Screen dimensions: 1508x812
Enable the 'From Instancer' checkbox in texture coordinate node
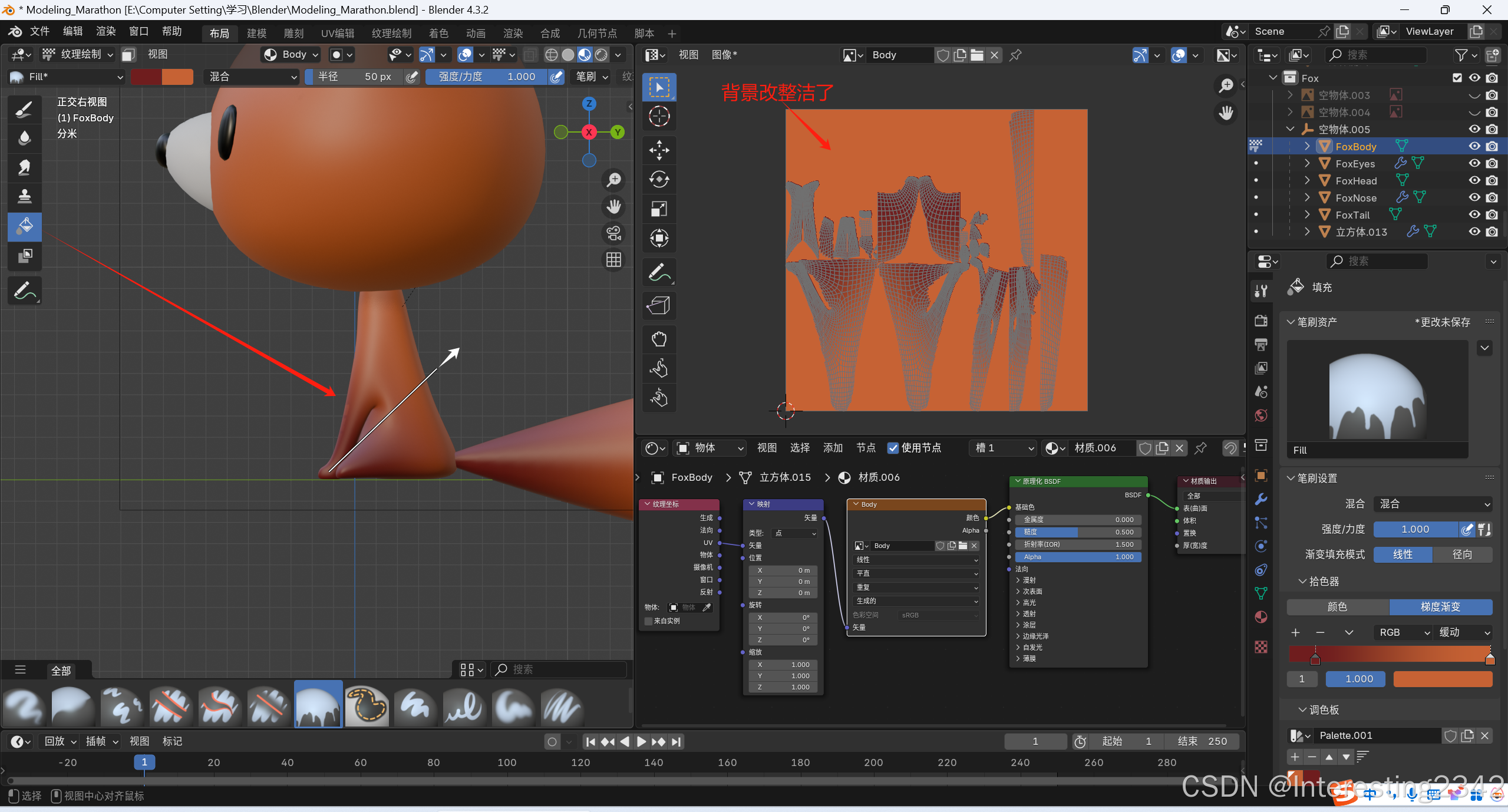coord(649,620)
